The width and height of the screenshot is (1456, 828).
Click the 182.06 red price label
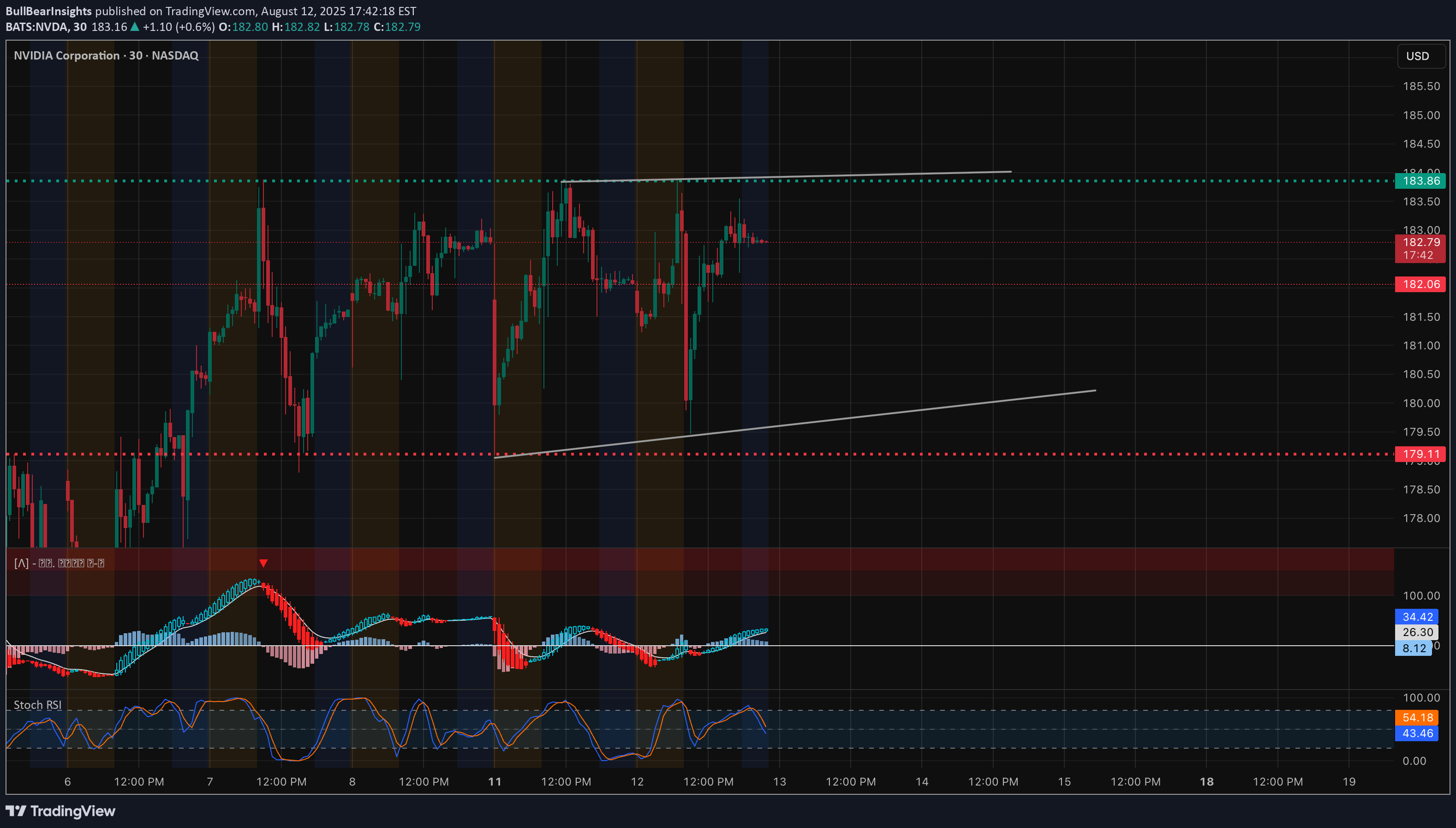tap(1420, 284)
